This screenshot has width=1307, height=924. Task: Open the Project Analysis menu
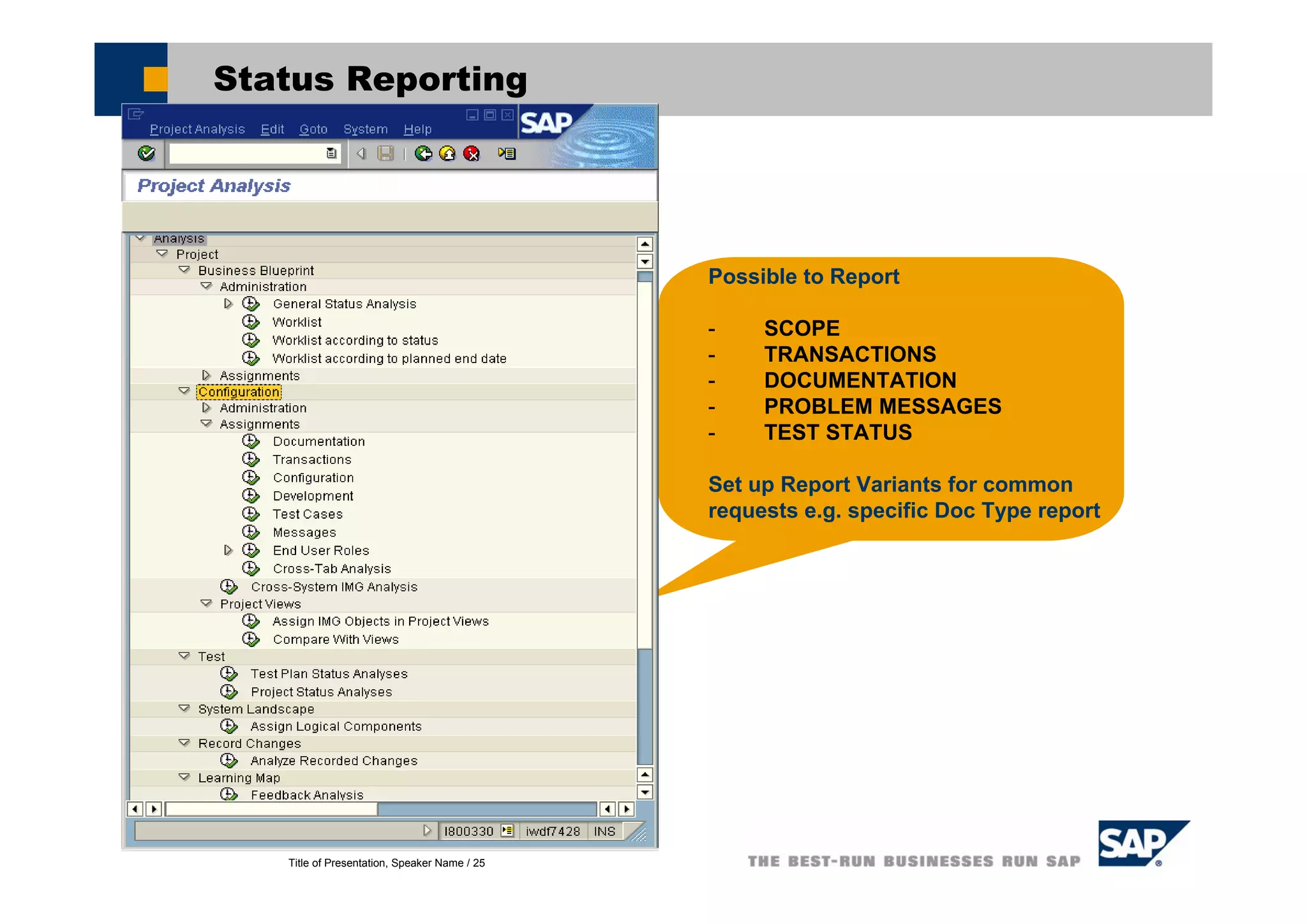click(x=197, y=130)
